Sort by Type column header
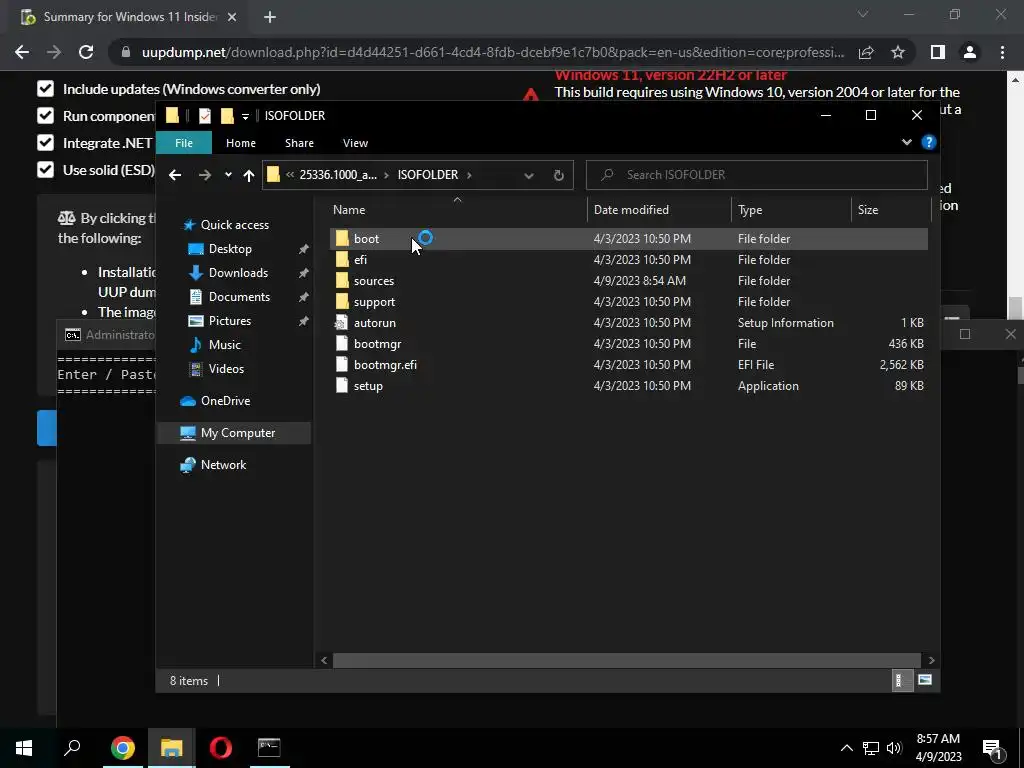 pyautogui.click(x=791, y=210)
